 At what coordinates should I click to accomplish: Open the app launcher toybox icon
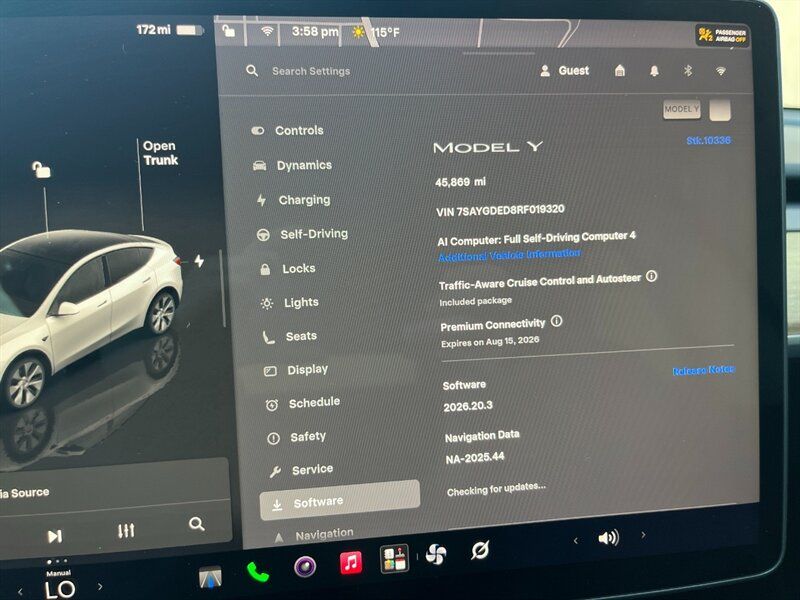[394, 559]
